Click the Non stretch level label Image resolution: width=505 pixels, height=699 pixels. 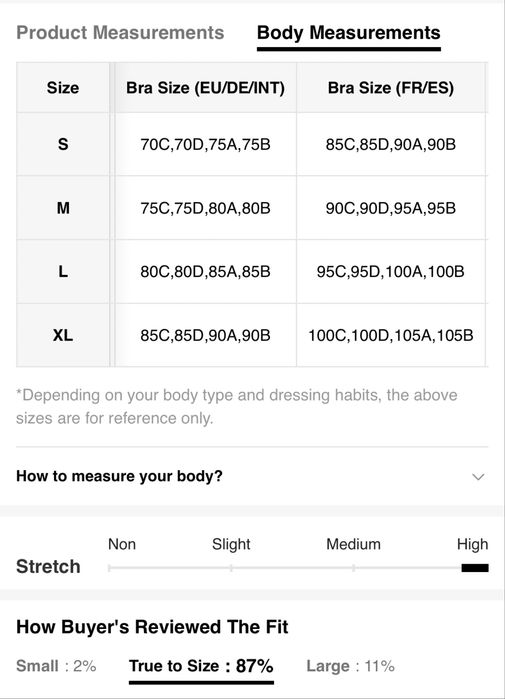pos(122,544)
